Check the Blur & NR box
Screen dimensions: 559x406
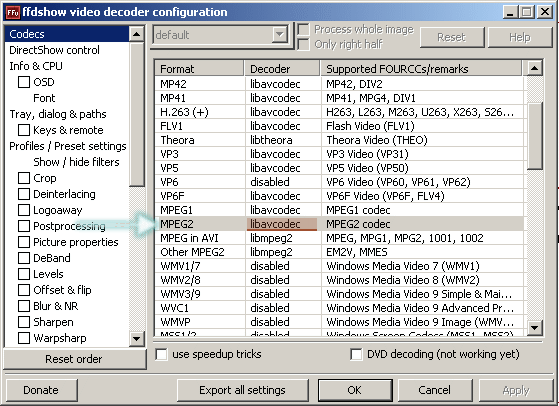24,306
